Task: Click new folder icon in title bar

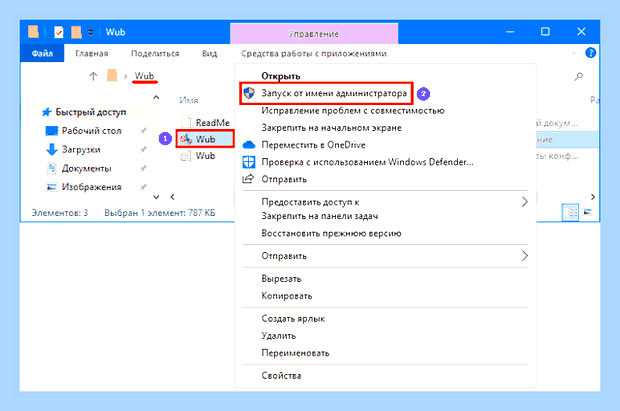Action: click(76, 32)
